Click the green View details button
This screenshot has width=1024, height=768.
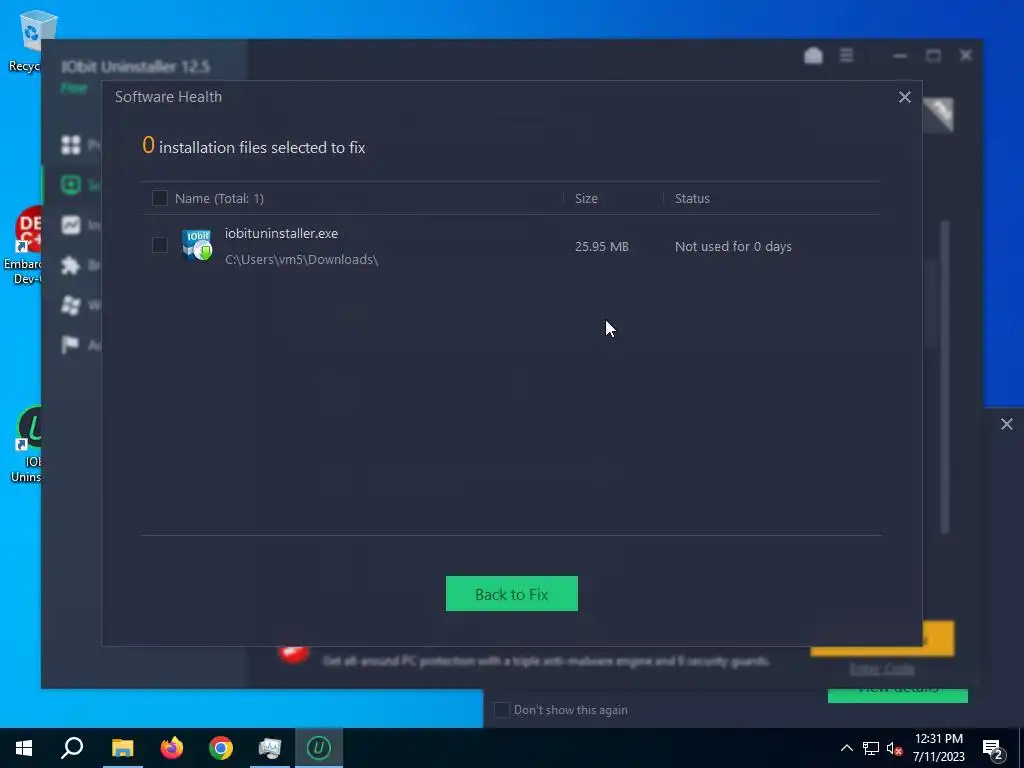click(897, 696)
